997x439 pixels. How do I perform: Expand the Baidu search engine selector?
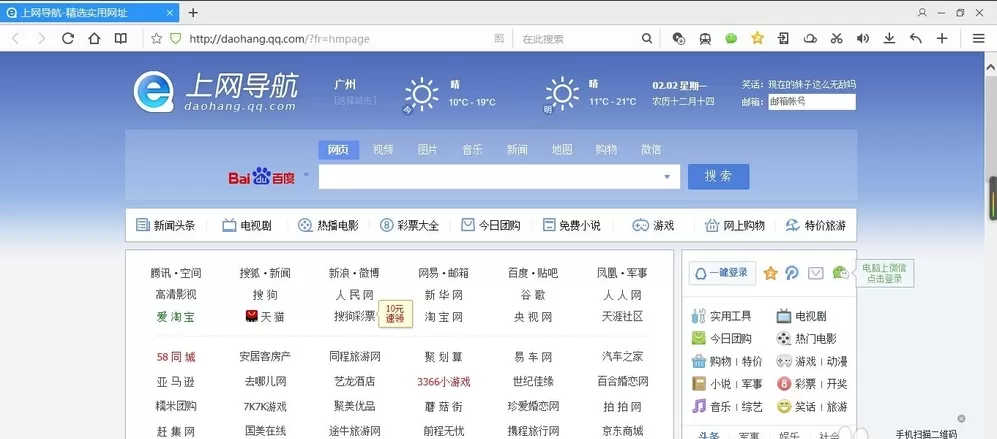(x=306, y=174)
